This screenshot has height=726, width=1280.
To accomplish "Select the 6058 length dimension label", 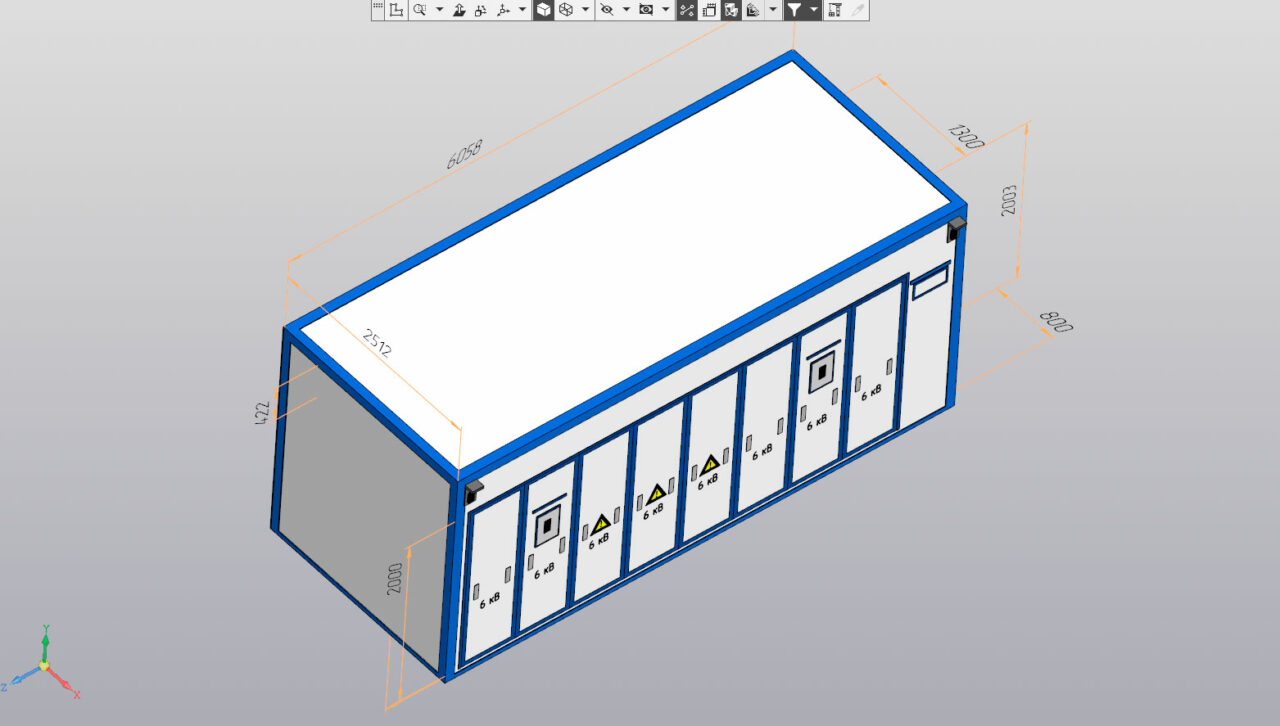I will click(x=464, y=155).
